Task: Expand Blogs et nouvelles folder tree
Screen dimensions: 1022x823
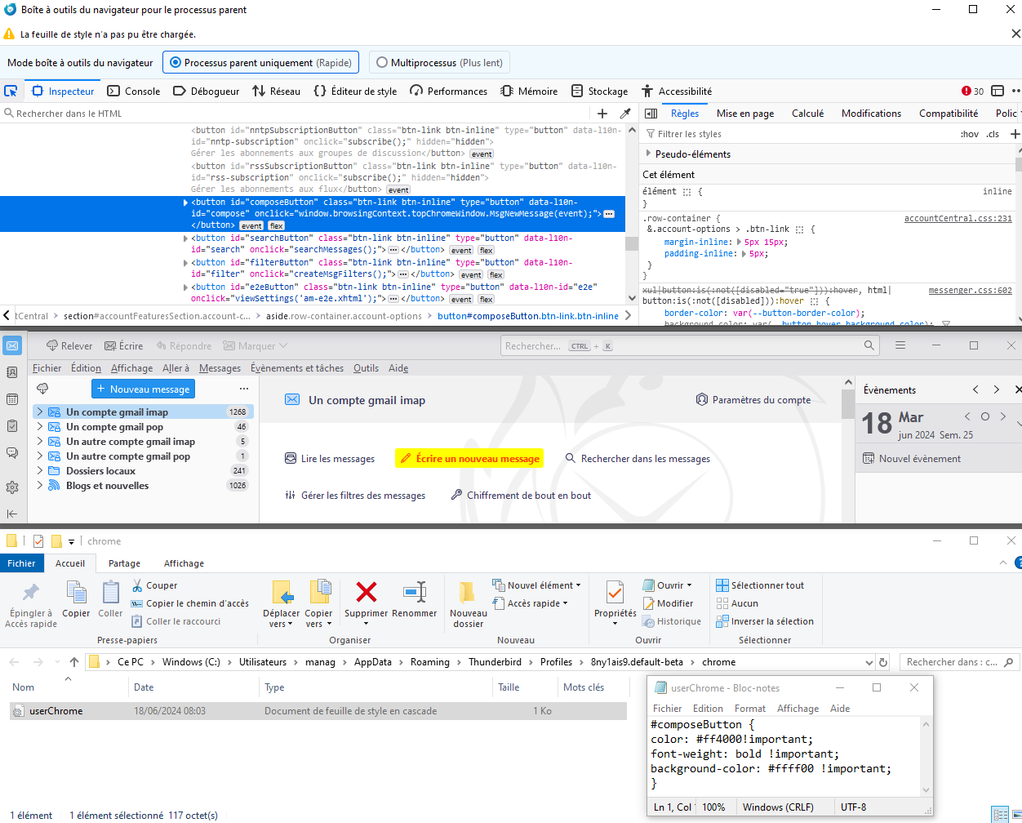Action: click(40, 485)
